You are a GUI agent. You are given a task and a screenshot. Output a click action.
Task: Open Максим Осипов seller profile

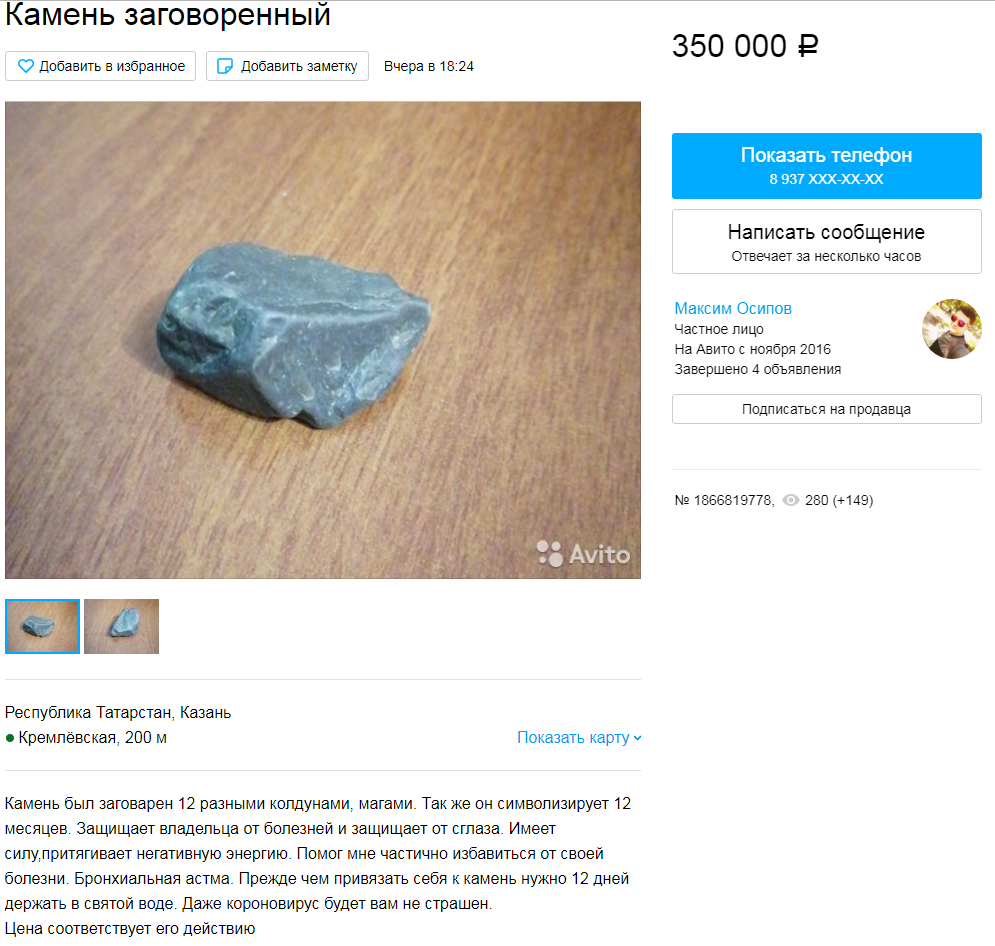[x=733, y=308]
